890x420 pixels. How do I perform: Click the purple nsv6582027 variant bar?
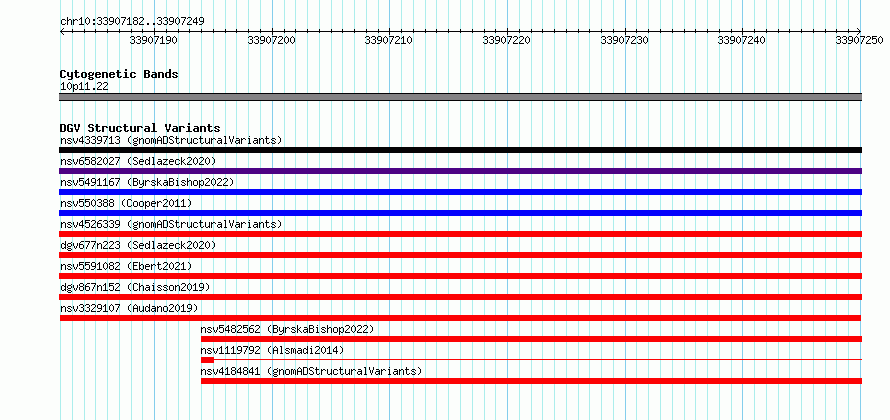[461, 171]
